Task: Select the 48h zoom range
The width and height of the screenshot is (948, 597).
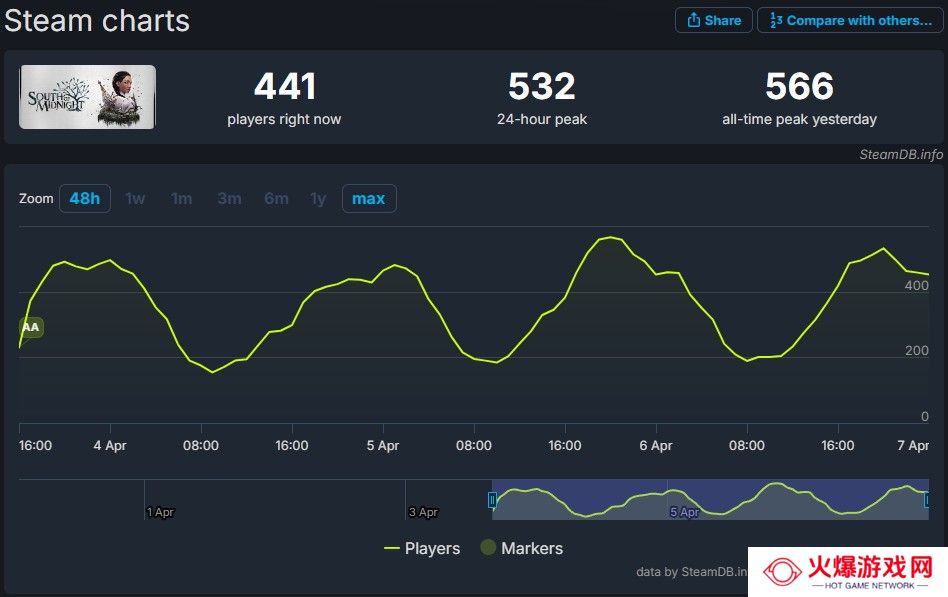Action: (x=85, y=198)
